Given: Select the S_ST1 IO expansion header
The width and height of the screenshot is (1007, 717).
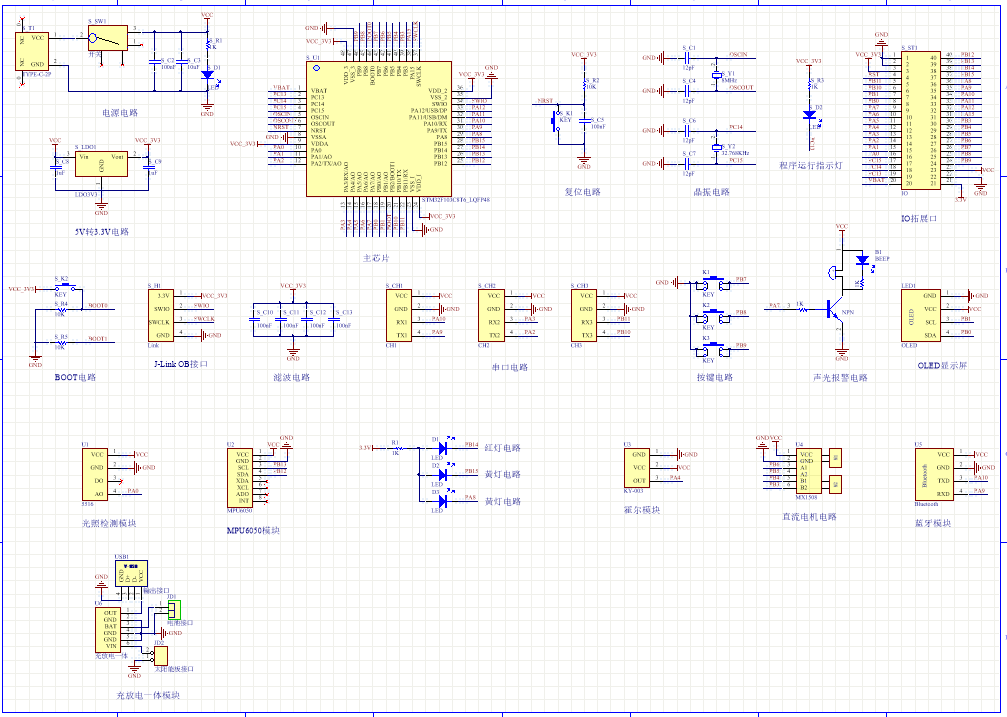Looking at the screenshot, I should click(x=922, y=119).
